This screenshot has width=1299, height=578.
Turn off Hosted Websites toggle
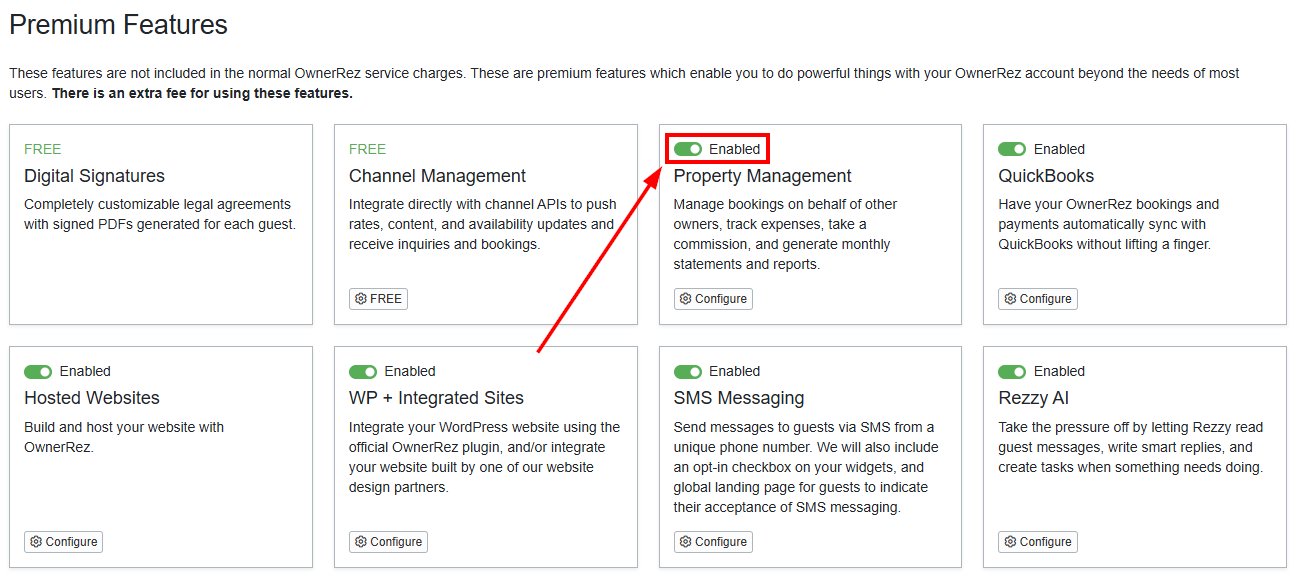point(38,372)
